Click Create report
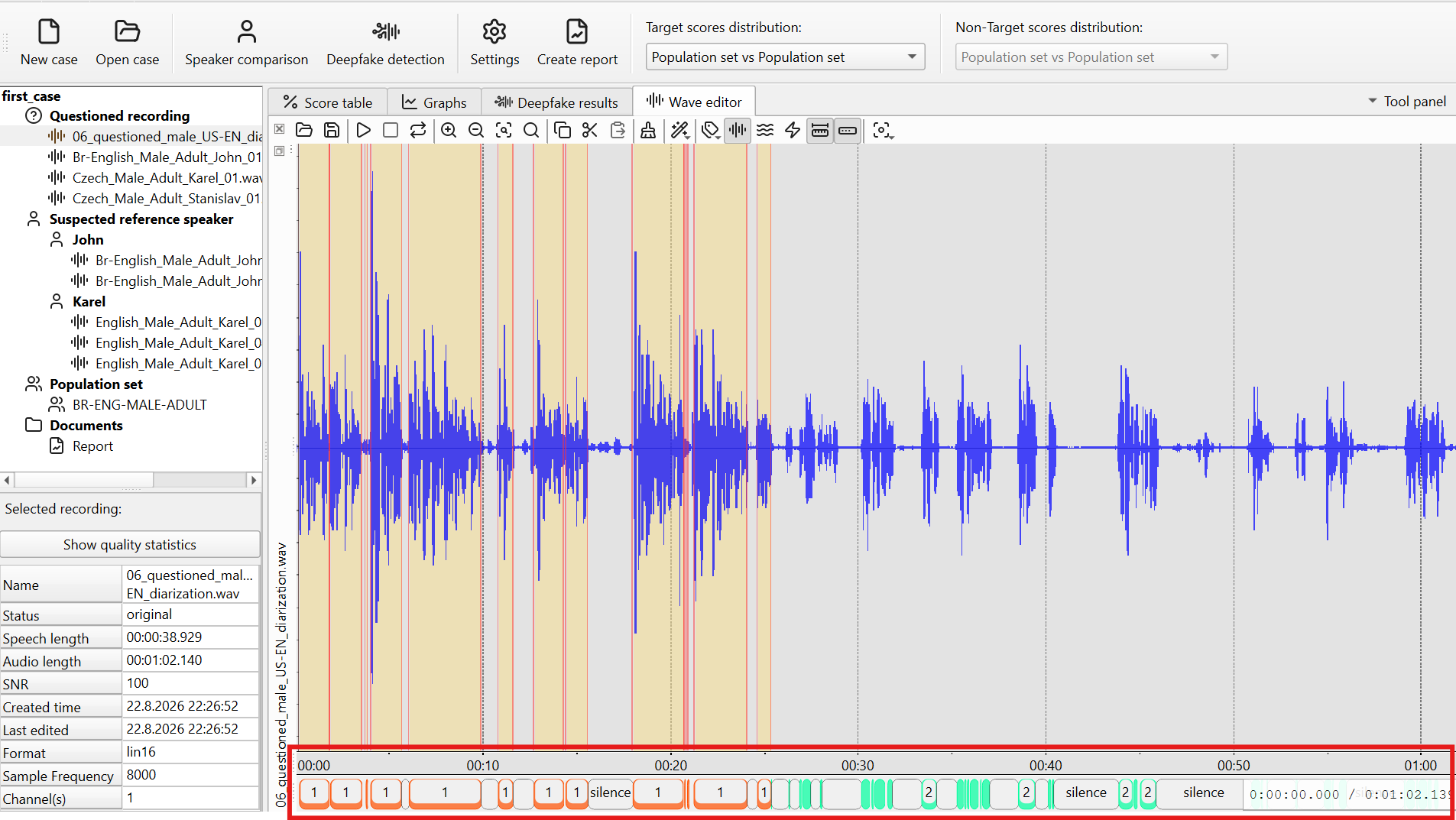 [577, 43]
